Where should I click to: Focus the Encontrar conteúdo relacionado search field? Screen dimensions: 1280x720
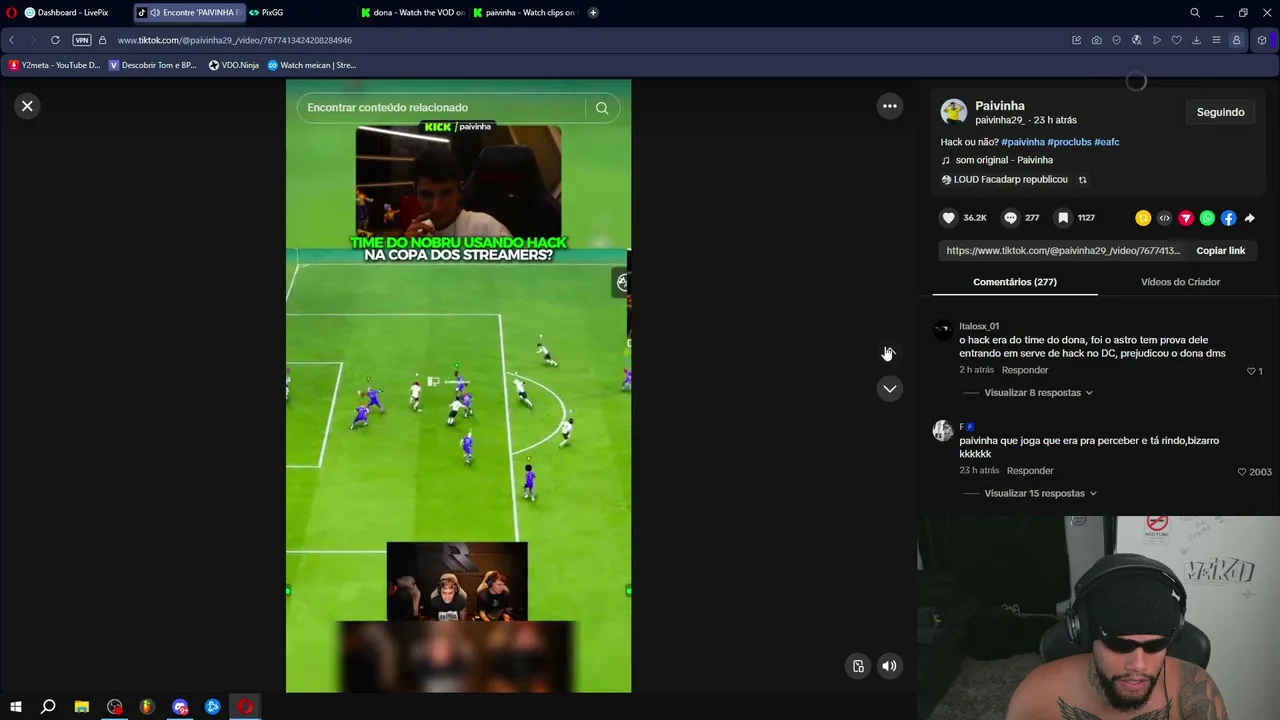coord(442,108)
